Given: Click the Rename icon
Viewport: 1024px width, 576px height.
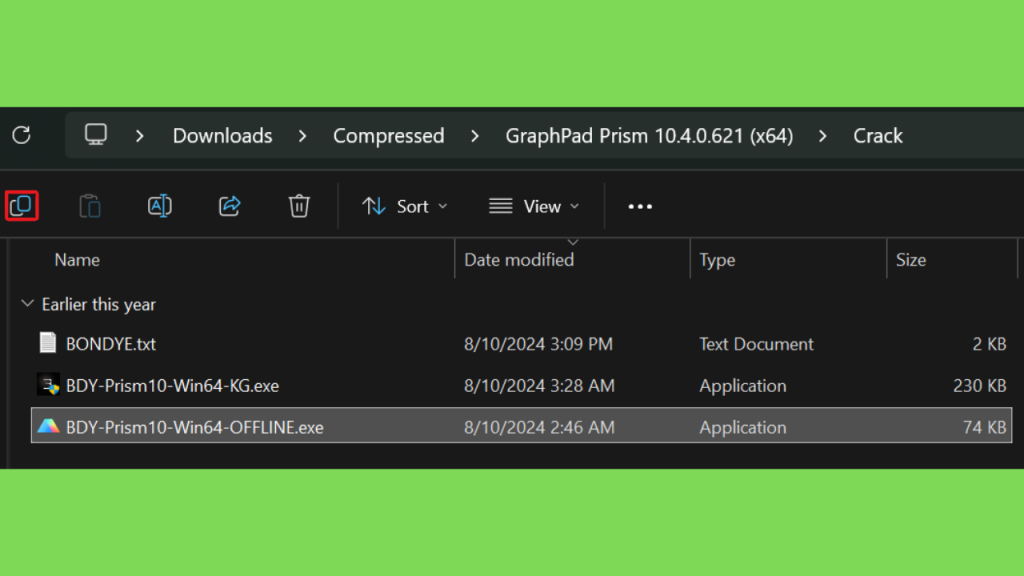Looking at the screenshot, I should click(159, 206).
